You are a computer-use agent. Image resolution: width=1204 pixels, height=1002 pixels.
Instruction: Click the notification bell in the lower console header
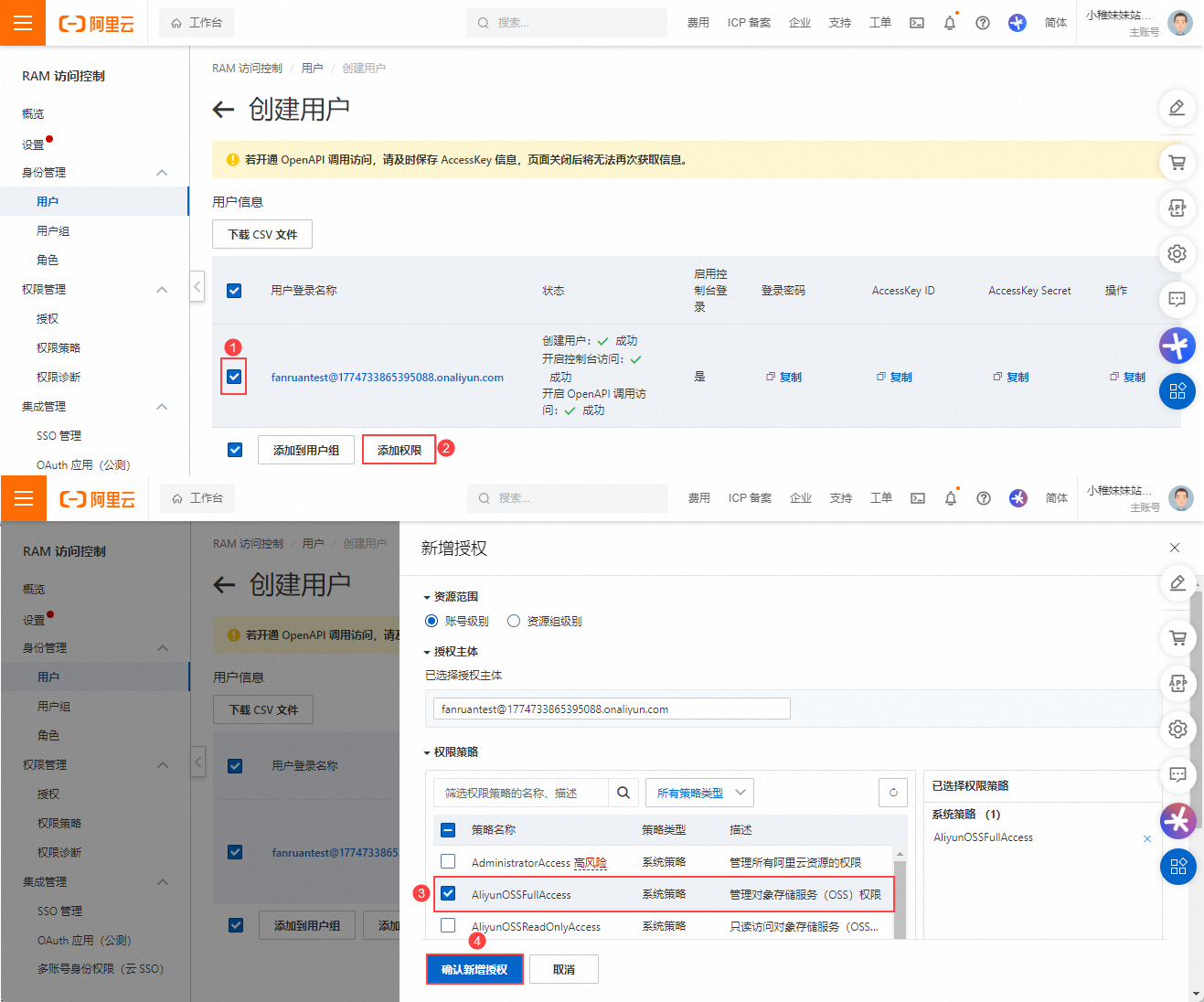(951, 498)
